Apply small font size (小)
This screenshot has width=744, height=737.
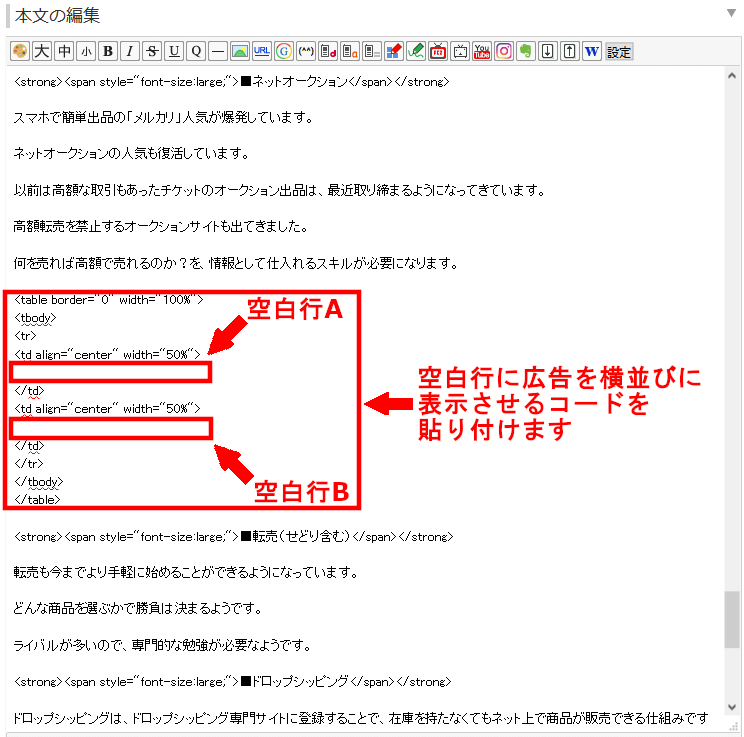[x=86, y=51]
